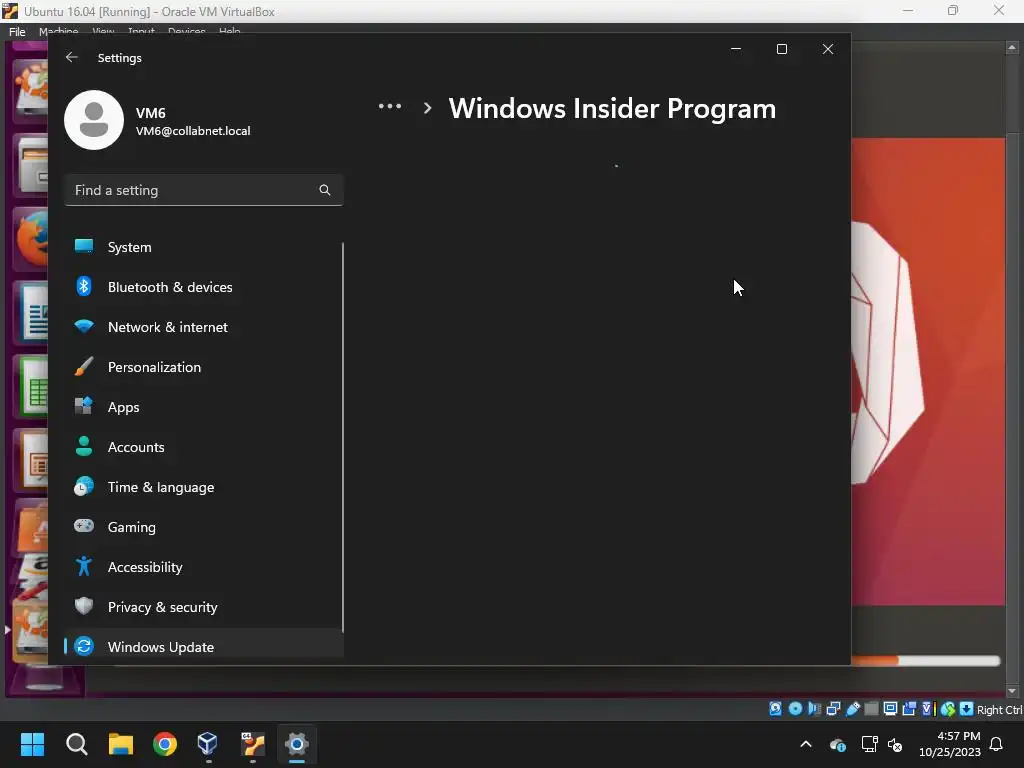This screenshot has height=768, width=1024.
Task: Click the Personalization paintbrush icon
Action: [x=84, y=366]
